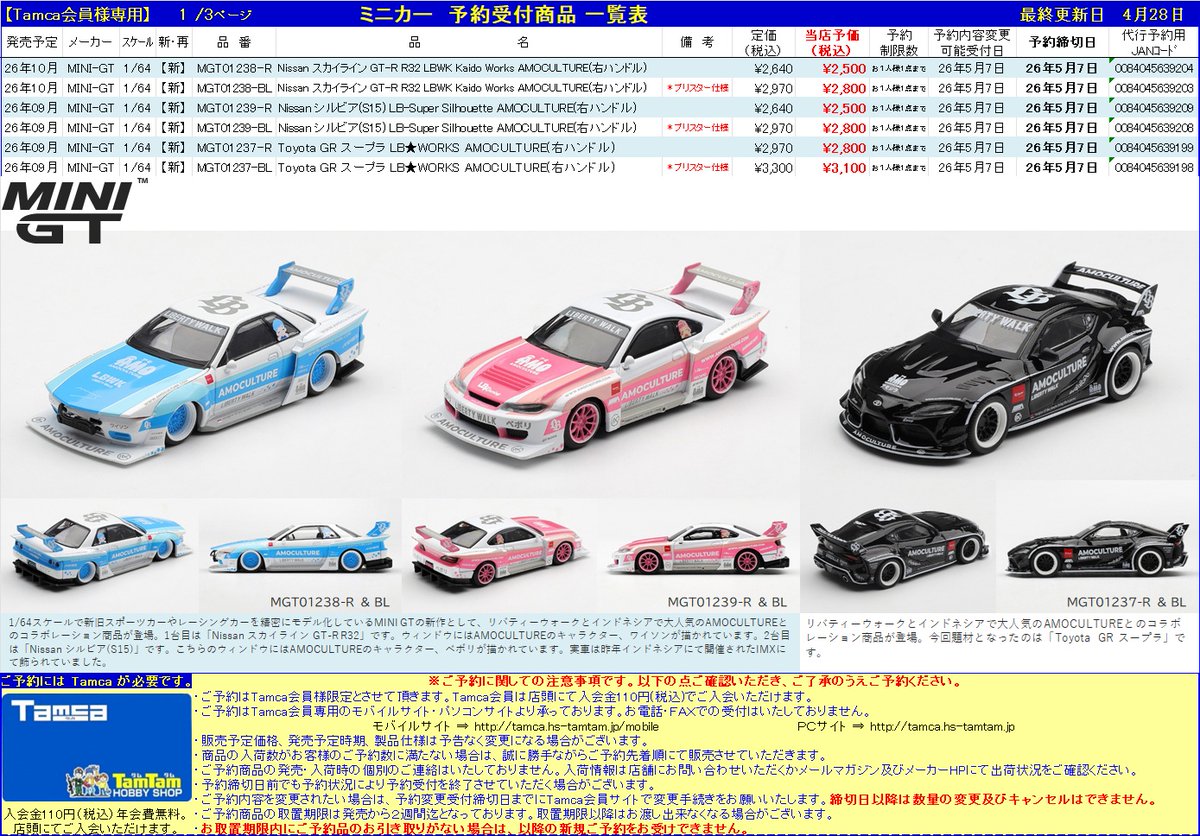Screen dimensions: 1200x836
Task: Select the 予約締切日 column header
Action: 1061,42
